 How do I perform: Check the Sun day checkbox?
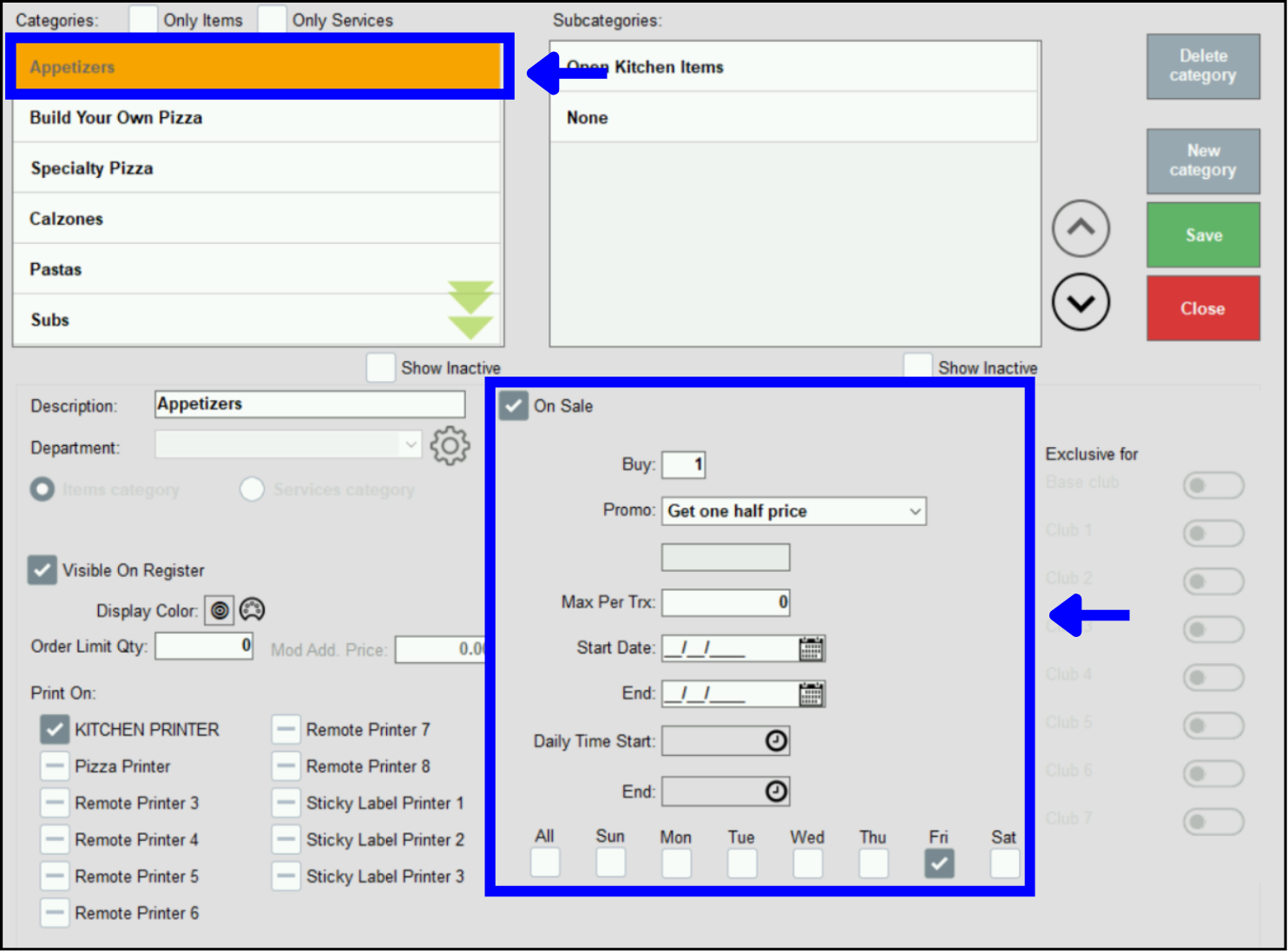(x=611, y=863)
